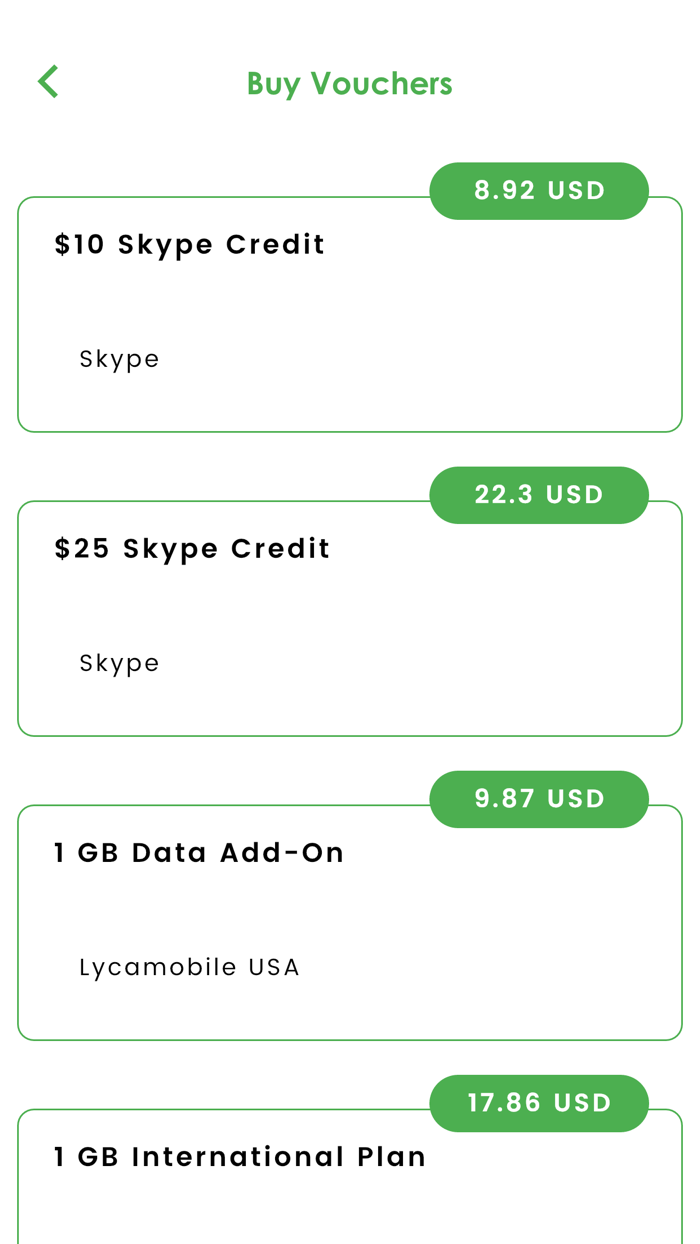The width and height of the screenshot is (700, 1244).
Task: Click the Skype label on the second card
Action: click(x=119, y=662)
